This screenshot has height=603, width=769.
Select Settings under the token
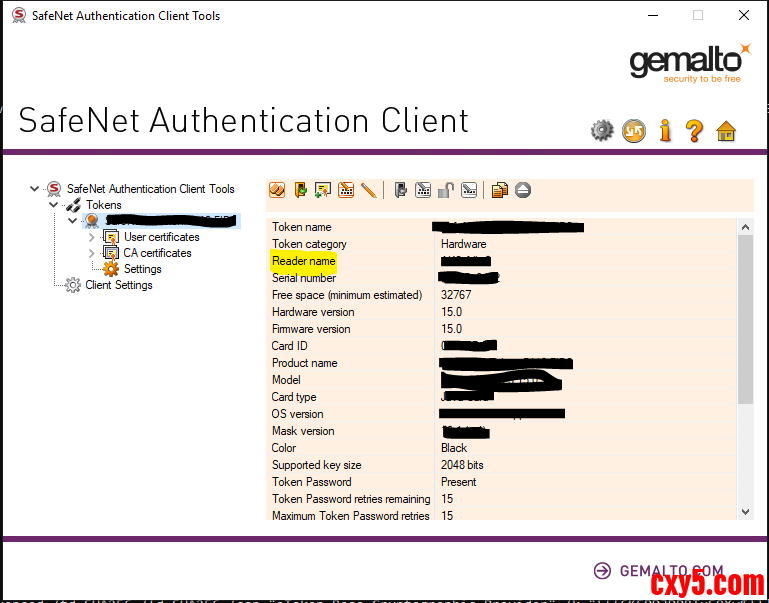click(x=142, y=269)
